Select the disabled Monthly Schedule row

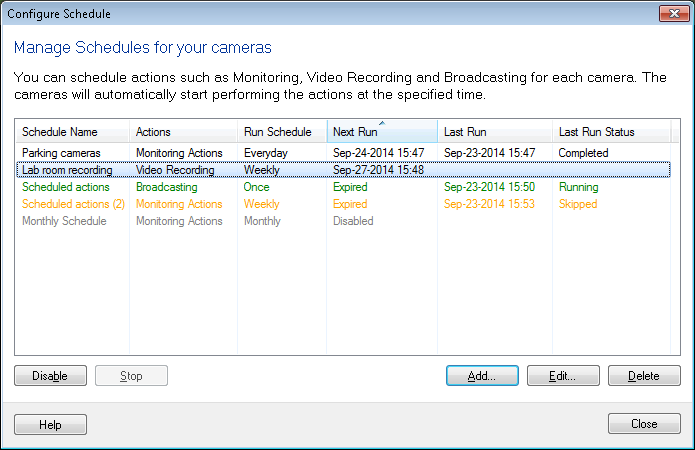pyautogui.click(x=64, y=221)
